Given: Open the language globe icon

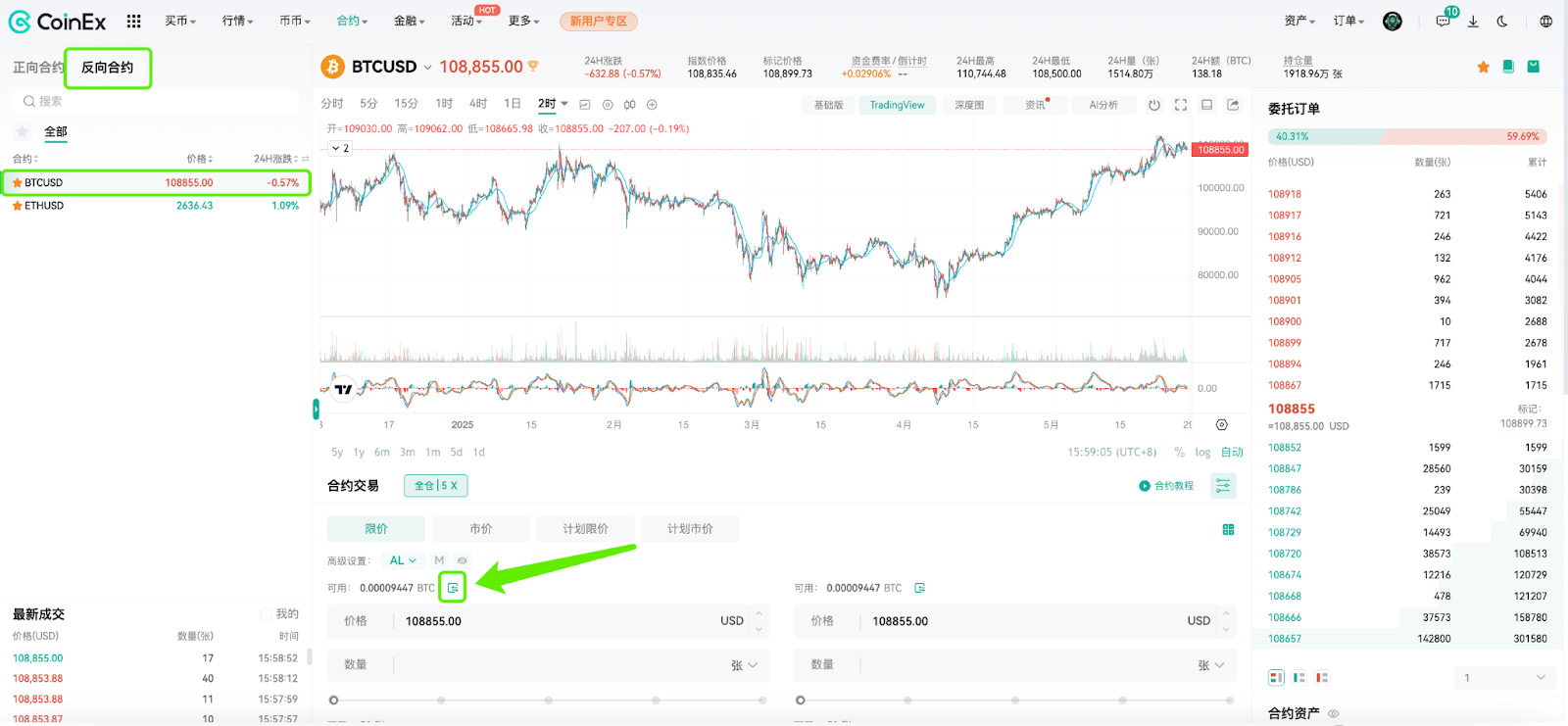Looking at the screenshot, I should (x=1545, y=21).
